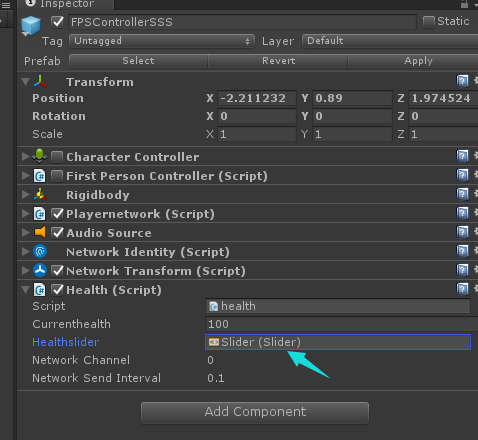Click the Rotation X field
Viewport: 478px width, 440px height.
click(257, 116)
